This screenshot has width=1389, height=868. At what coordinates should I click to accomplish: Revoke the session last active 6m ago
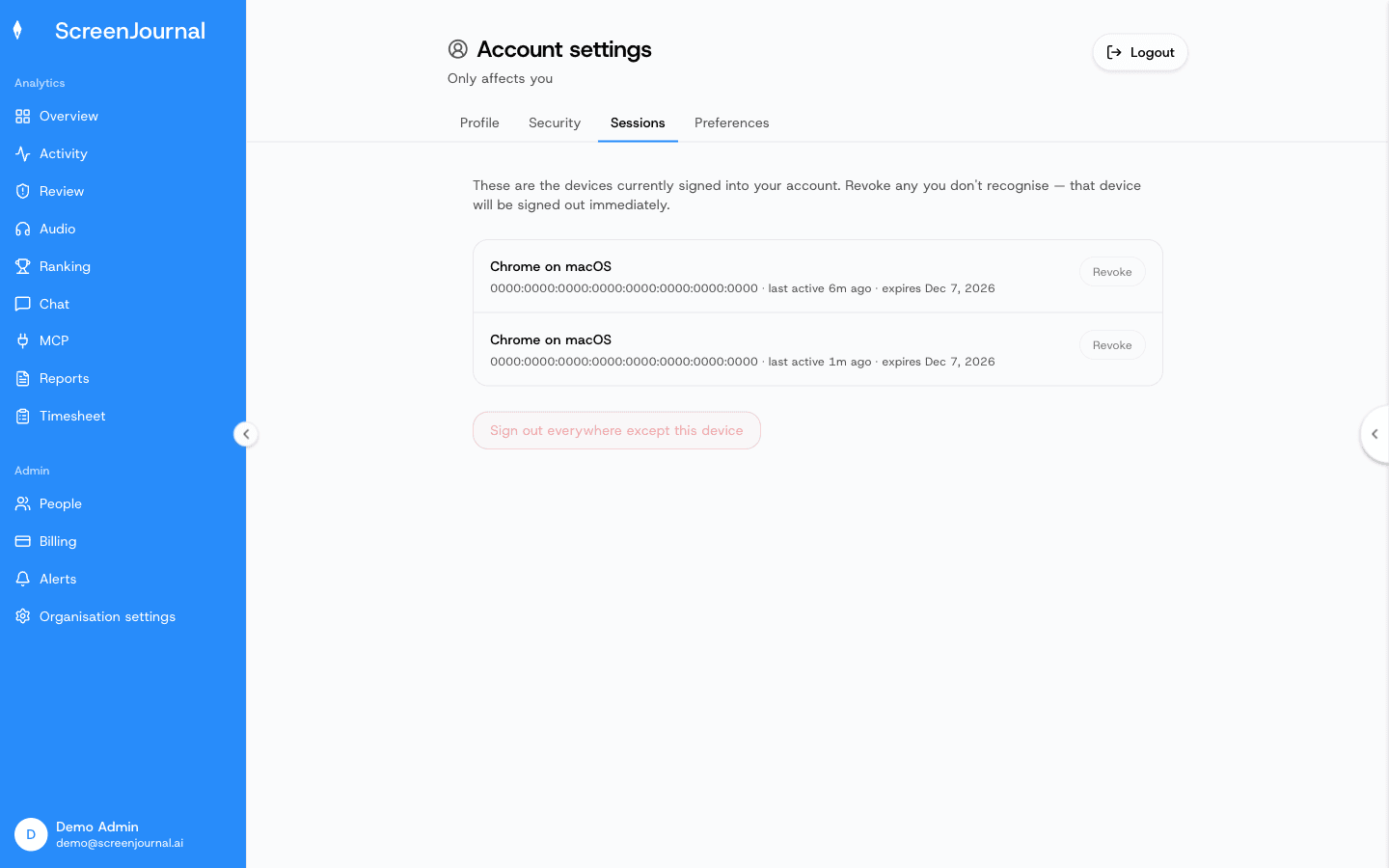pyautogui.click(x=1112, y=272)
